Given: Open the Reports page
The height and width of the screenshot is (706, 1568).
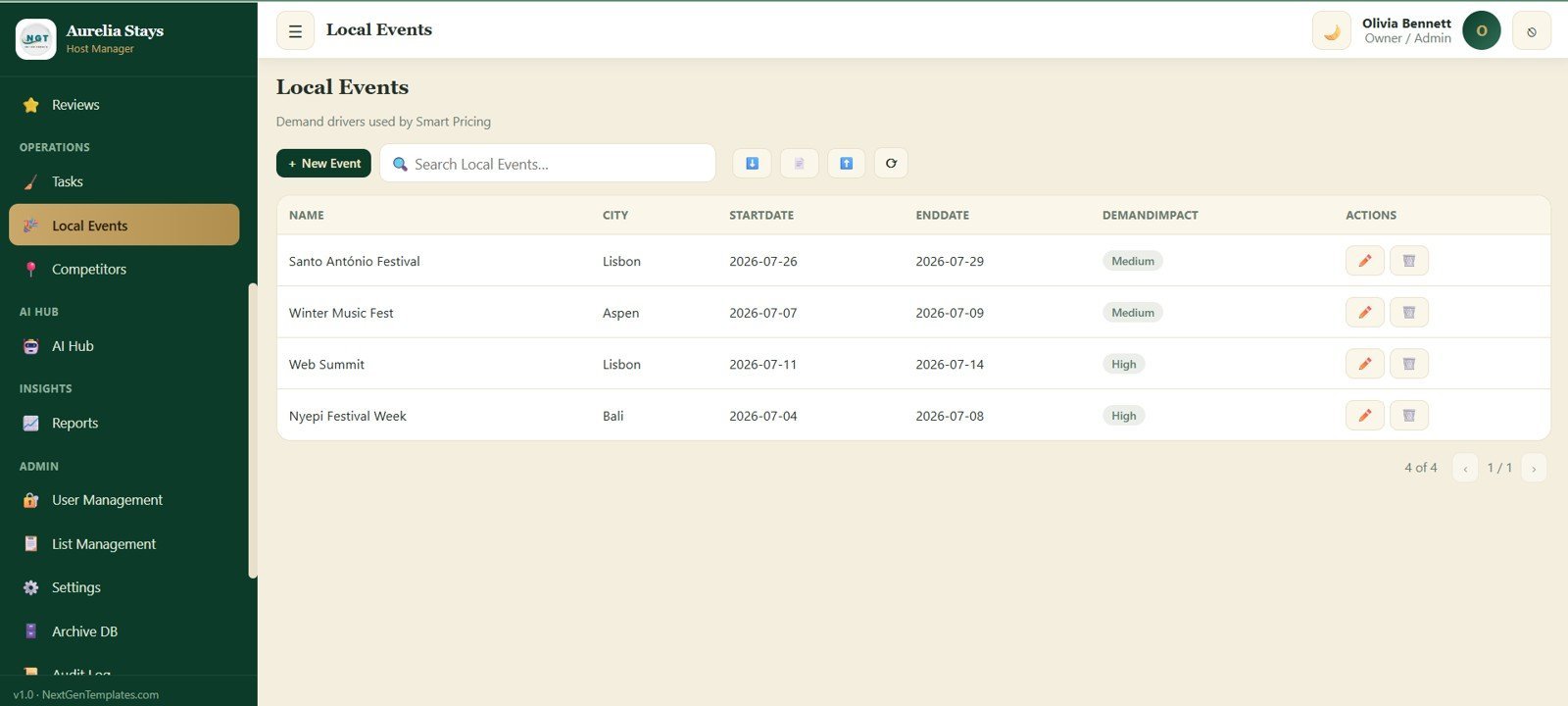Looking at the screenshot, I should point(123,423).
